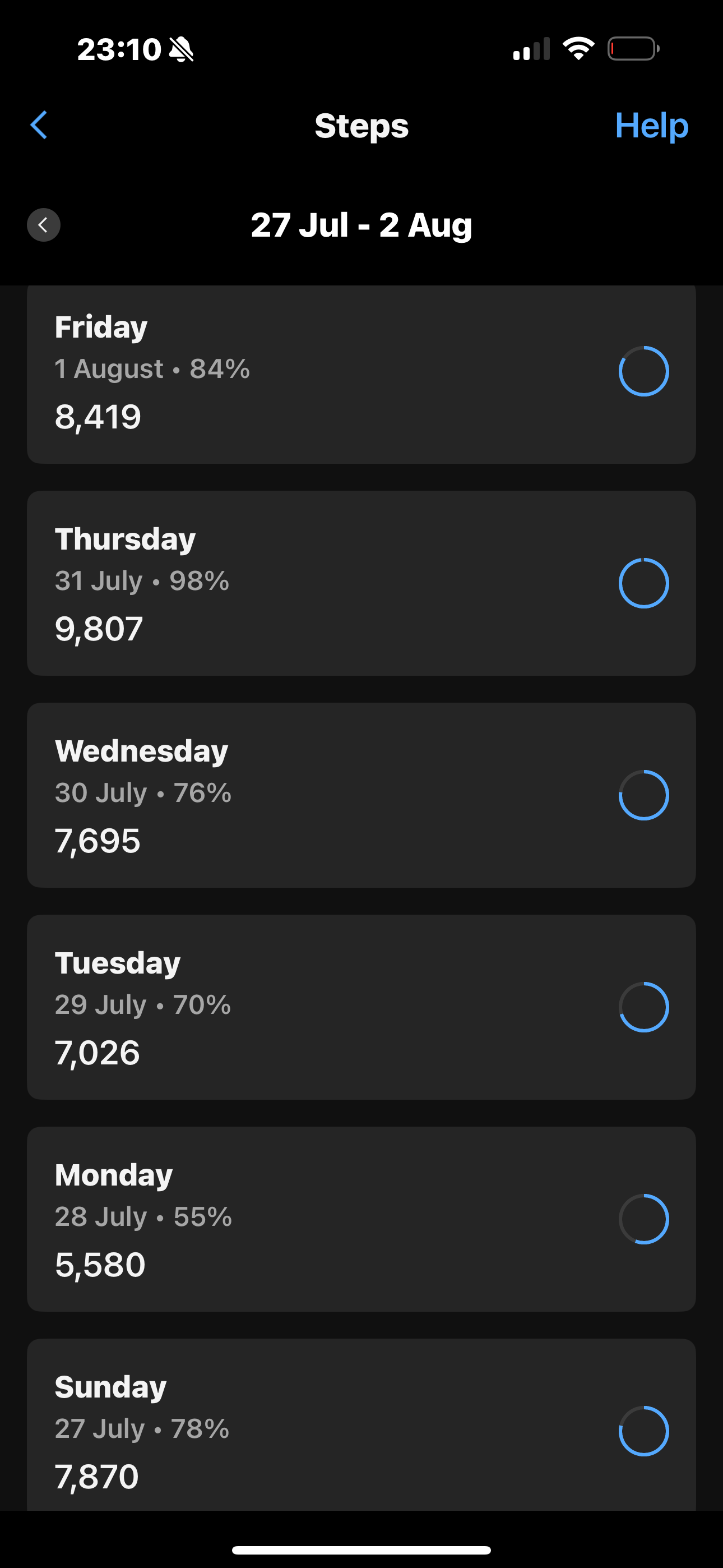Tap Monday's 55% progress ring
723x1568 pixels.
point(644,1219)
